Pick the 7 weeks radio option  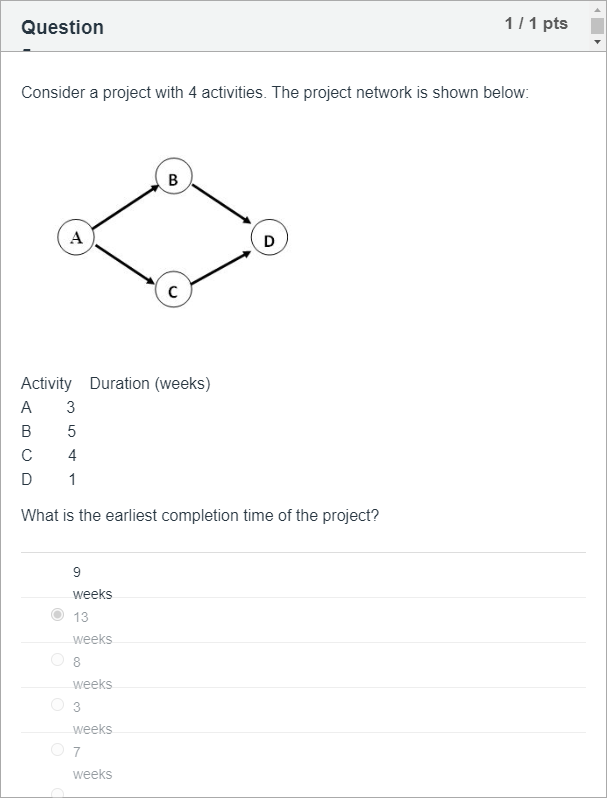(57, 749)
